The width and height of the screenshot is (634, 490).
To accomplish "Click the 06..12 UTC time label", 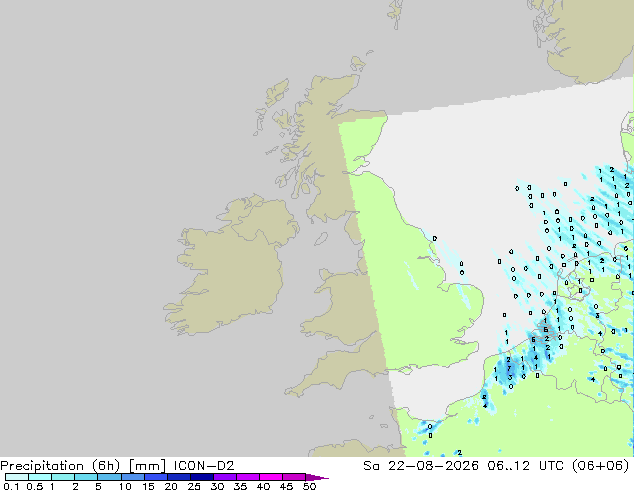I will pos(508,466).
